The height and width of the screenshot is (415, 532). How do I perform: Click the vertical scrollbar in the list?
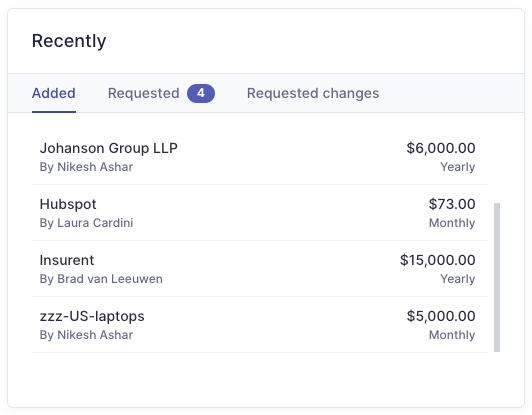tap(497, 277)
